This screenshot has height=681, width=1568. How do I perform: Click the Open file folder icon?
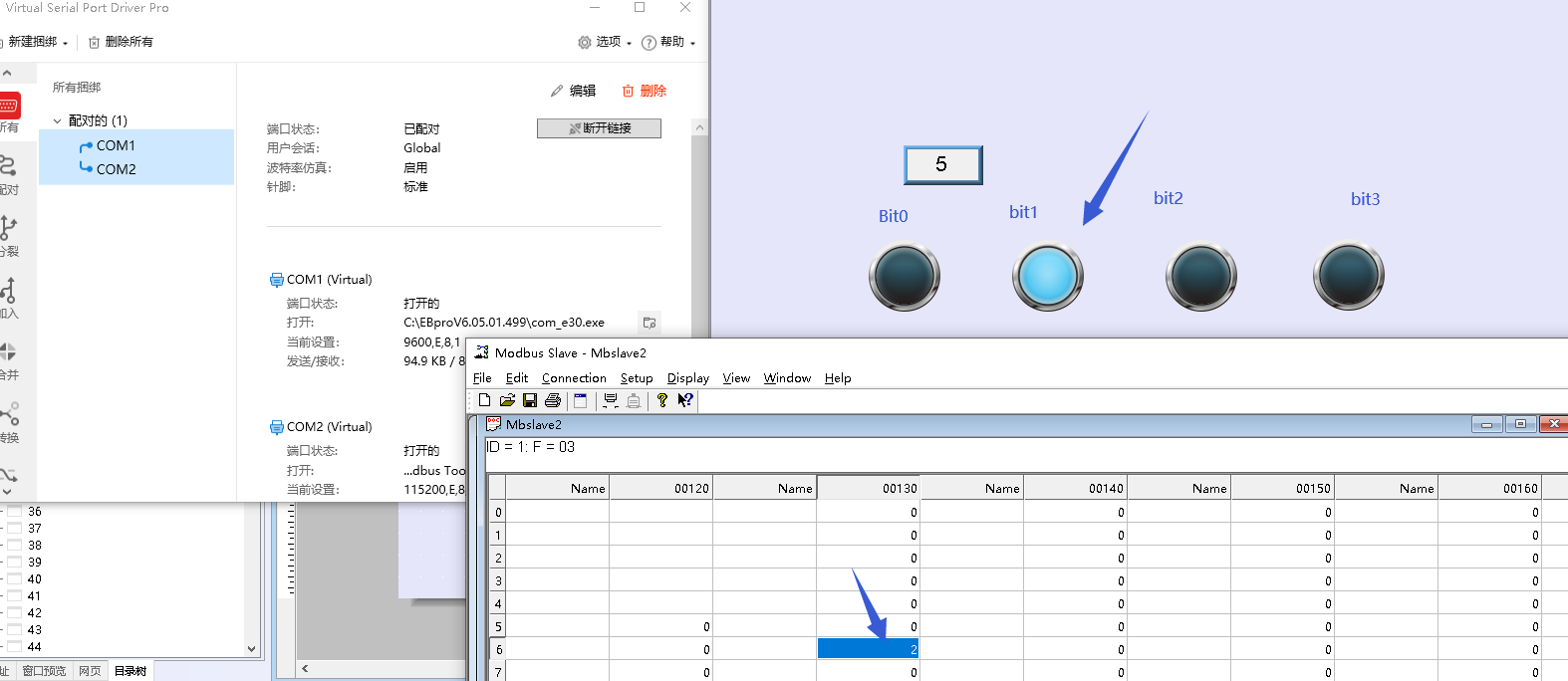(507, 400)
